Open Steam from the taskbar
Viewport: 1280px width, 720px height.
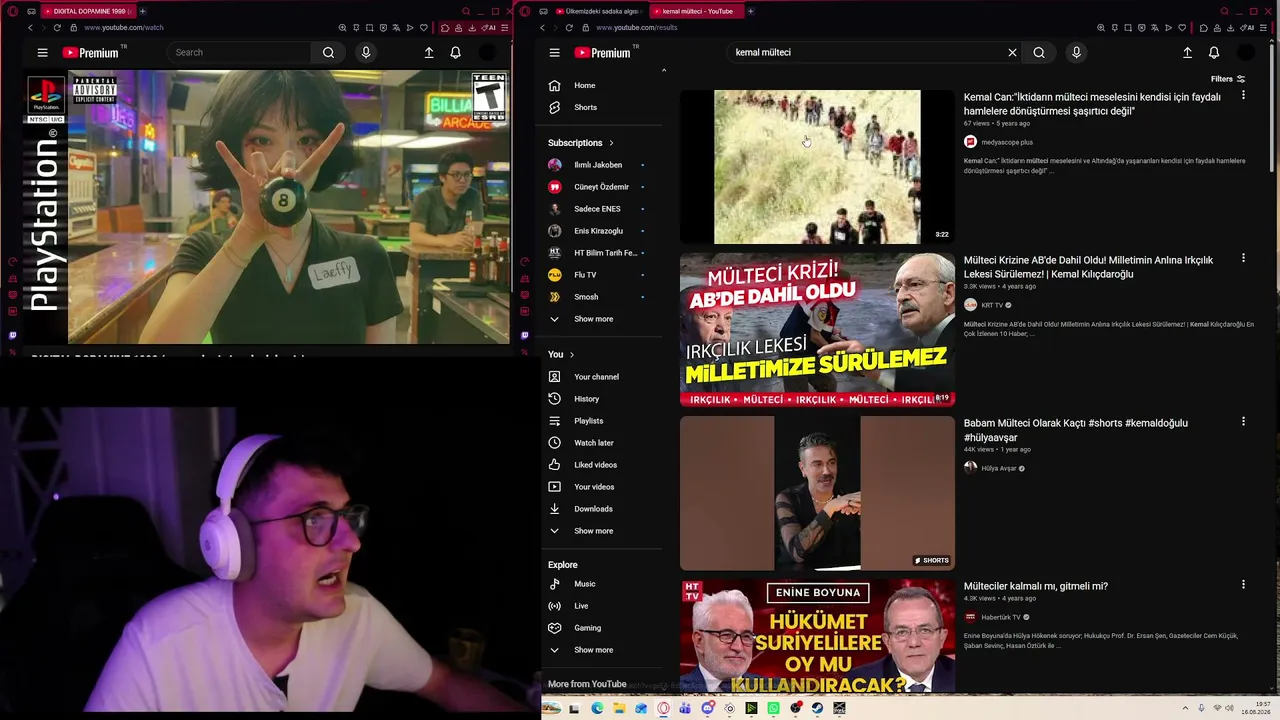click(818, 709)
